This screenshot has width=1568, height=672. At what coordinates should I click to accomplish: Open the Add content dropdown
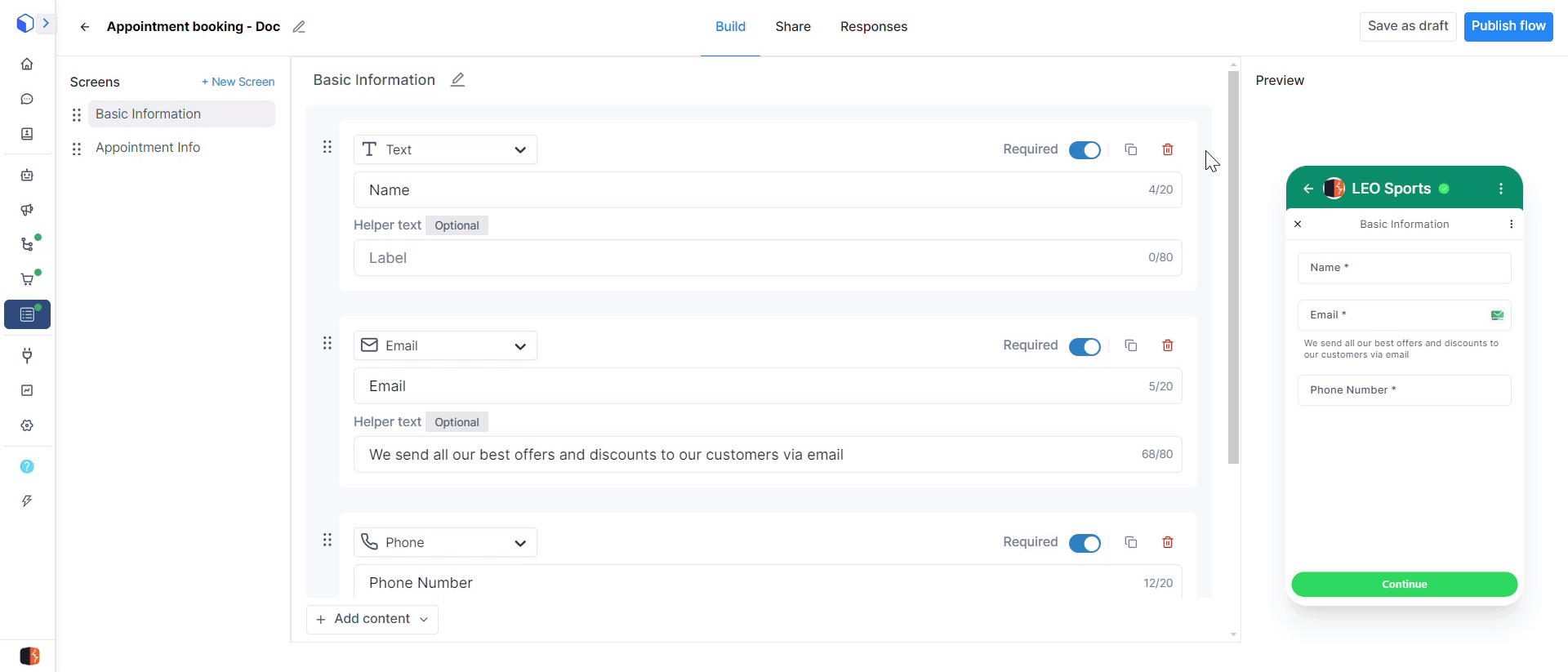pyautogui.click(x=372, y=619)
